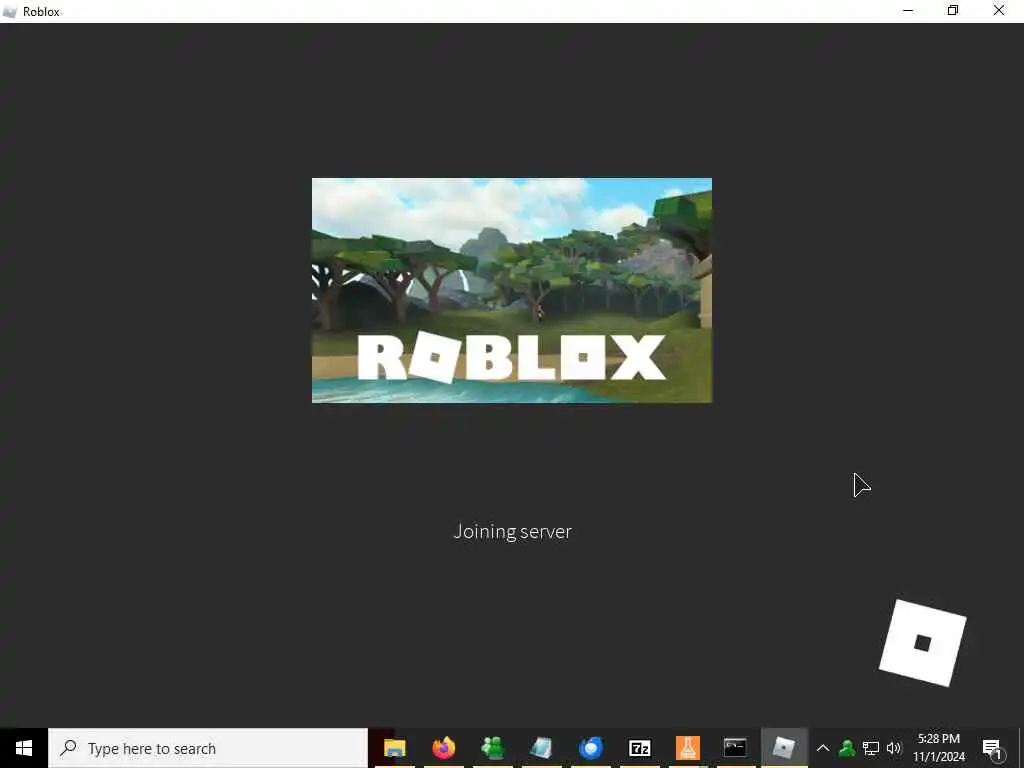Launch Firefox from the taskbar
This screenshot has width=1024, height=768.
pyautogui.click(x=443, y=748)
